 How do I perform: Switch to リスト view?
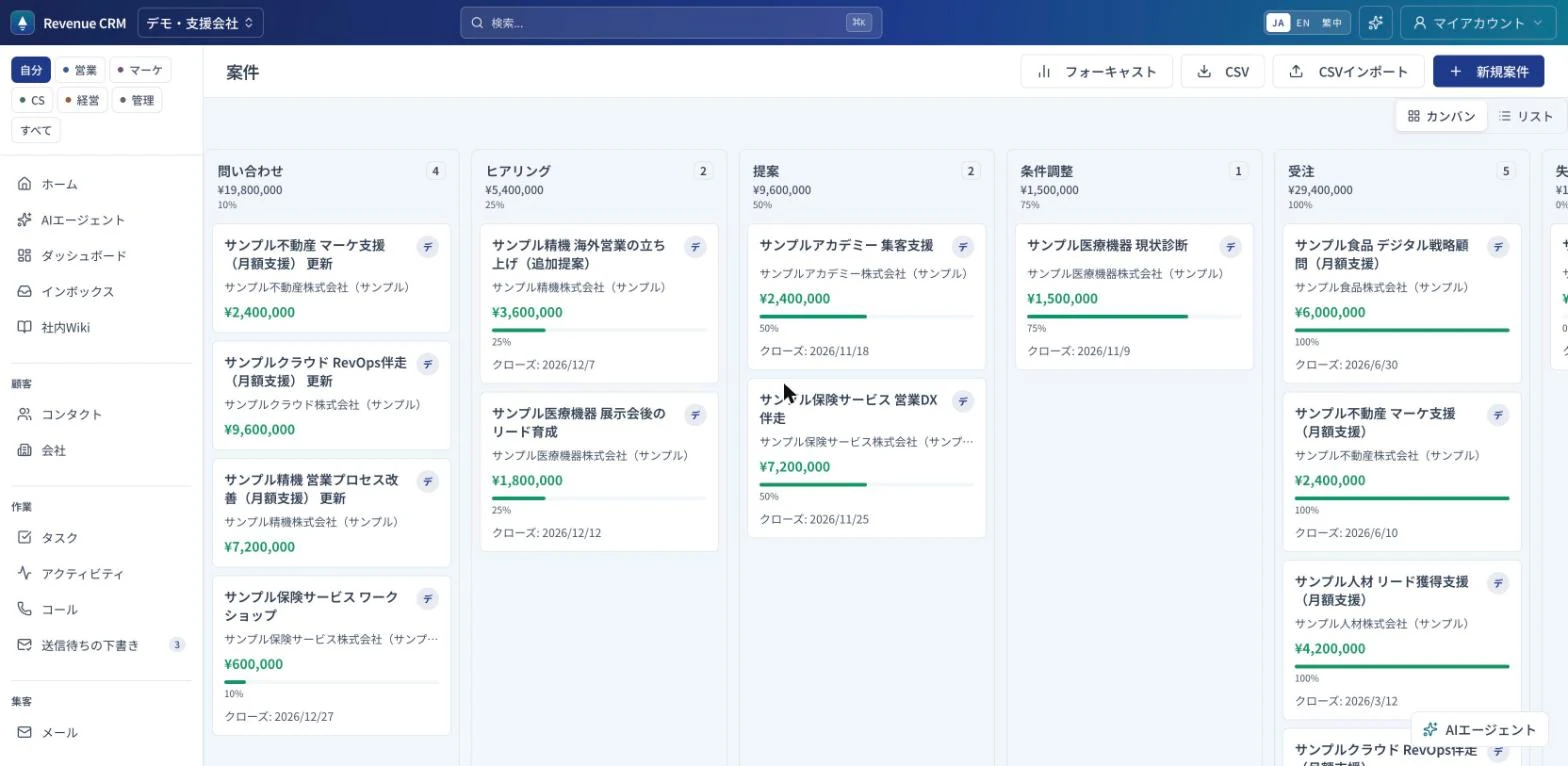click(1526, 116)
